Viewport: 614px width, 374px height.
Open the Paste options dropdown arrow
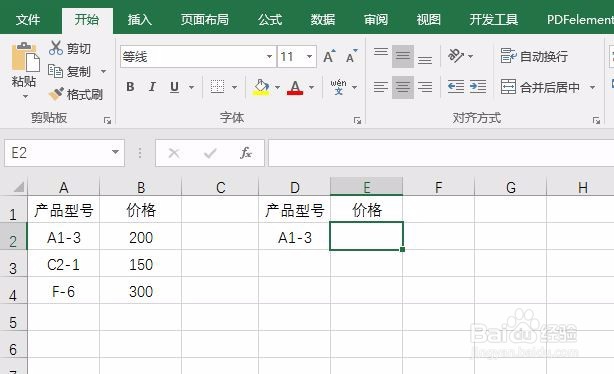[25, 96]
